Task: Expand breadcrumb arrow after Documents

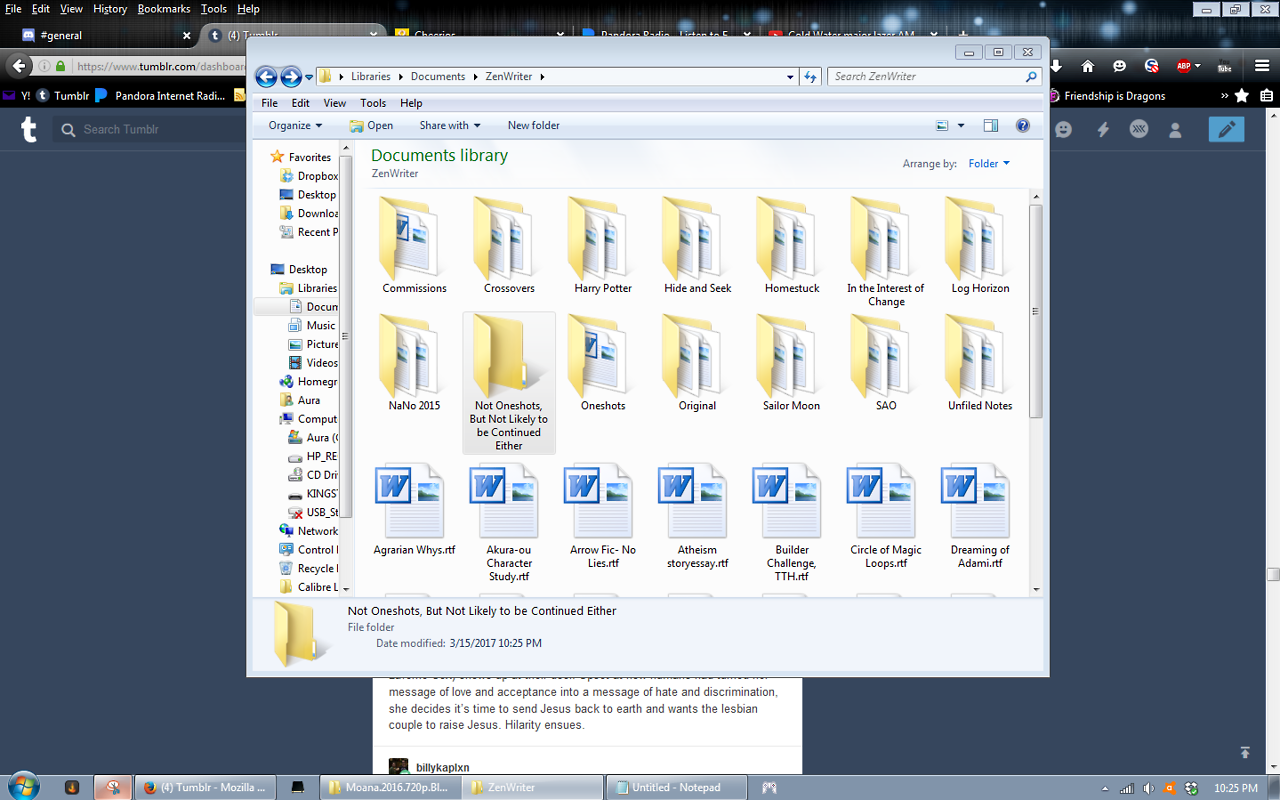Action: pyautogui.click(x=475, y=77)
